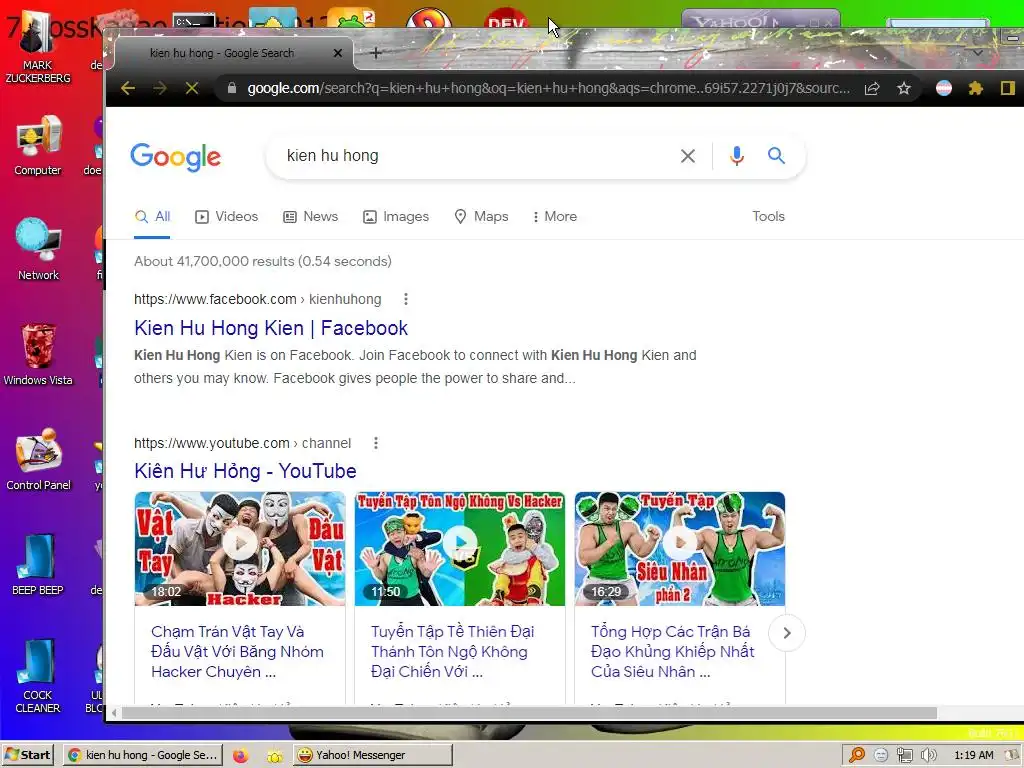The height and width of the screenshot is (768, 1024).
Task: Play the Tôn Ngộ Không Vs Hacker thumbnail
Action: (x=460, y=549)
